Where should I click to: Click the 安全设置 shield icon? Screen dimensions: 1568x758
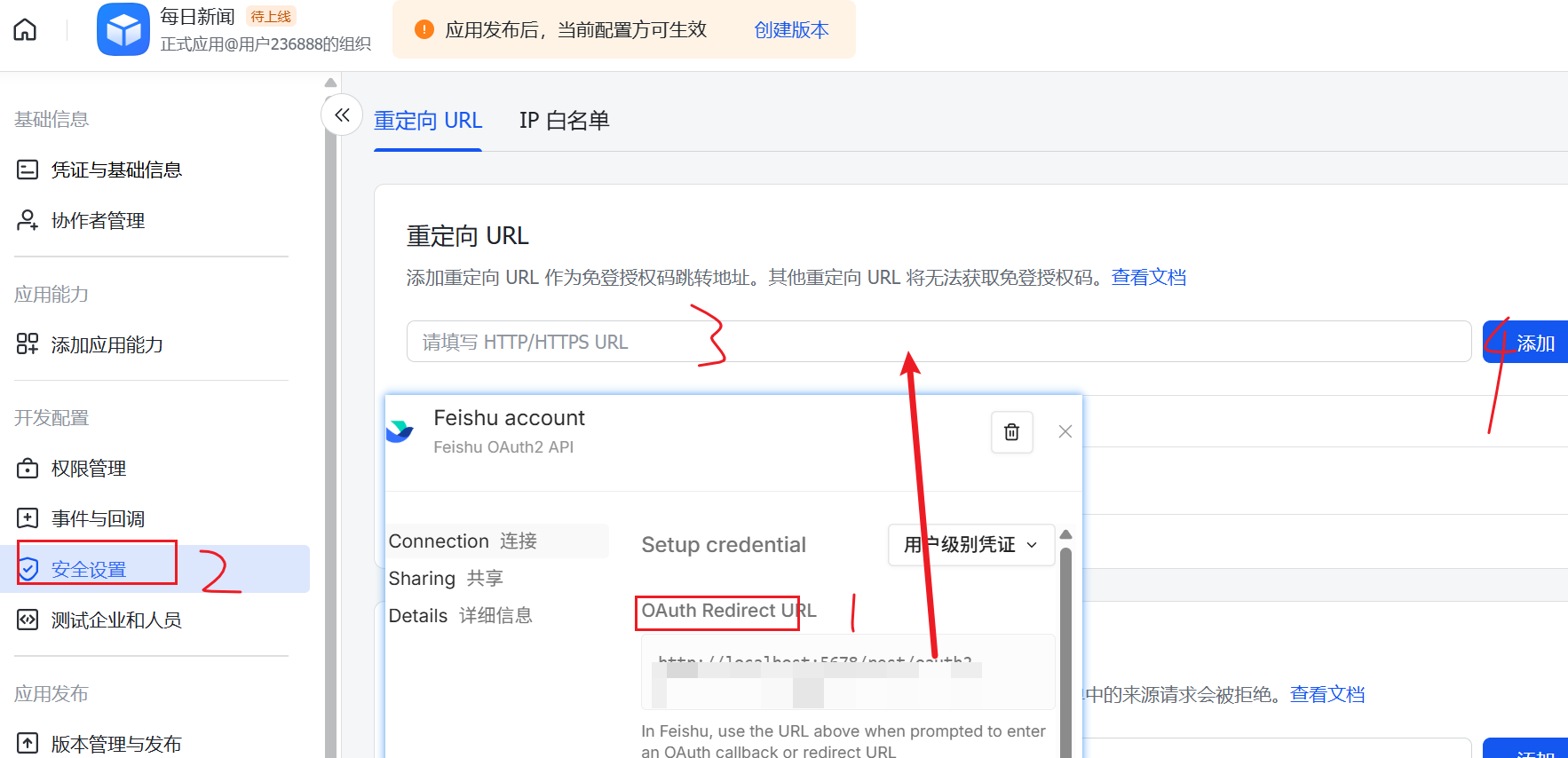(x=28, y=569)
